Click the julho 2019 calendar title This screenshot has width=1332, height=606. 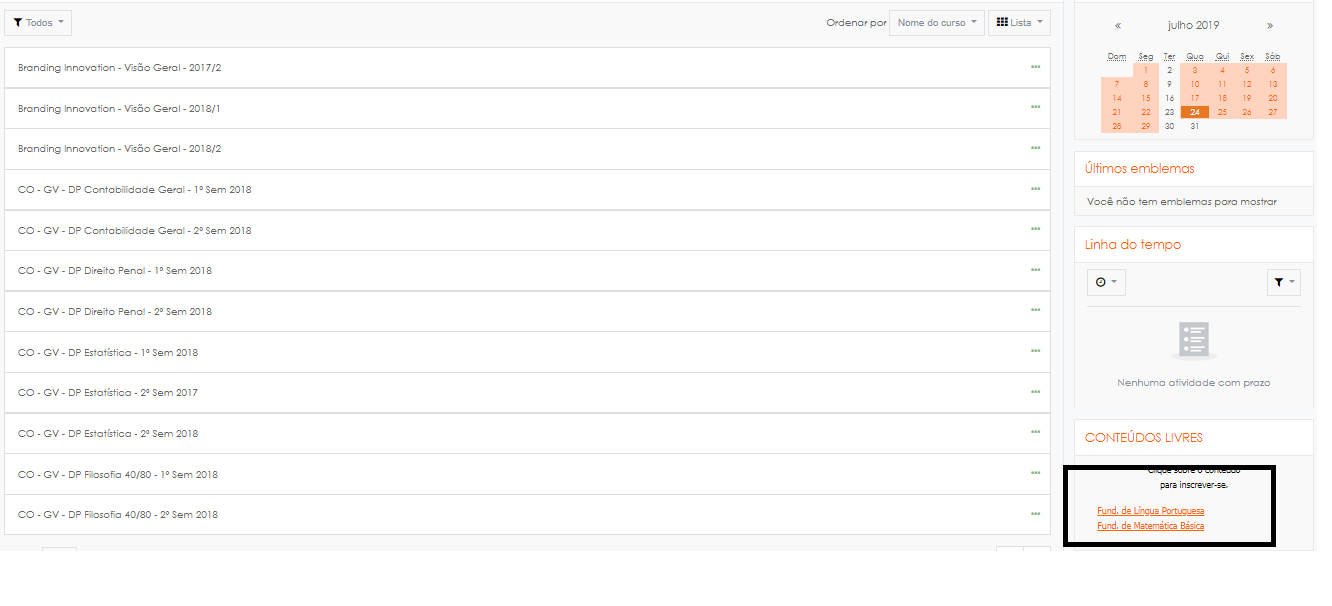click(x=1194, y=26)
